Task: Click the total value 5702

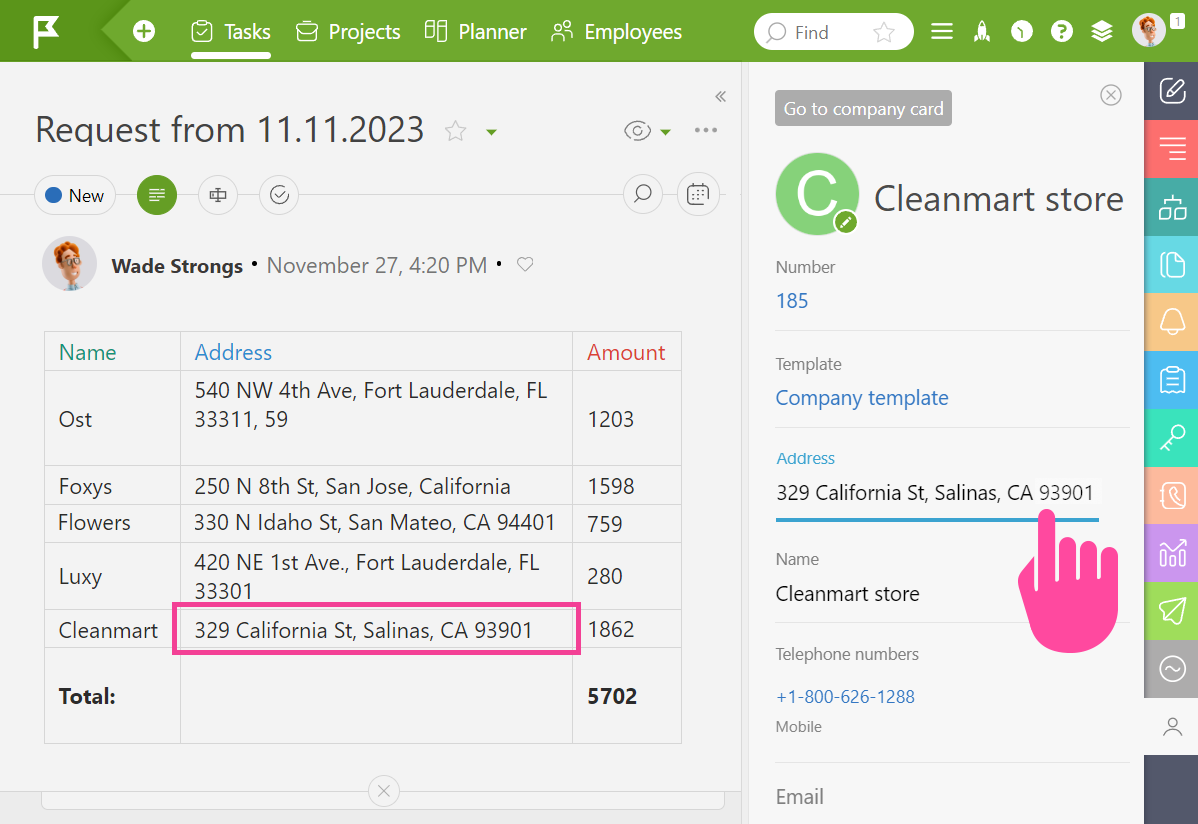Action: [x=612, y=696]
